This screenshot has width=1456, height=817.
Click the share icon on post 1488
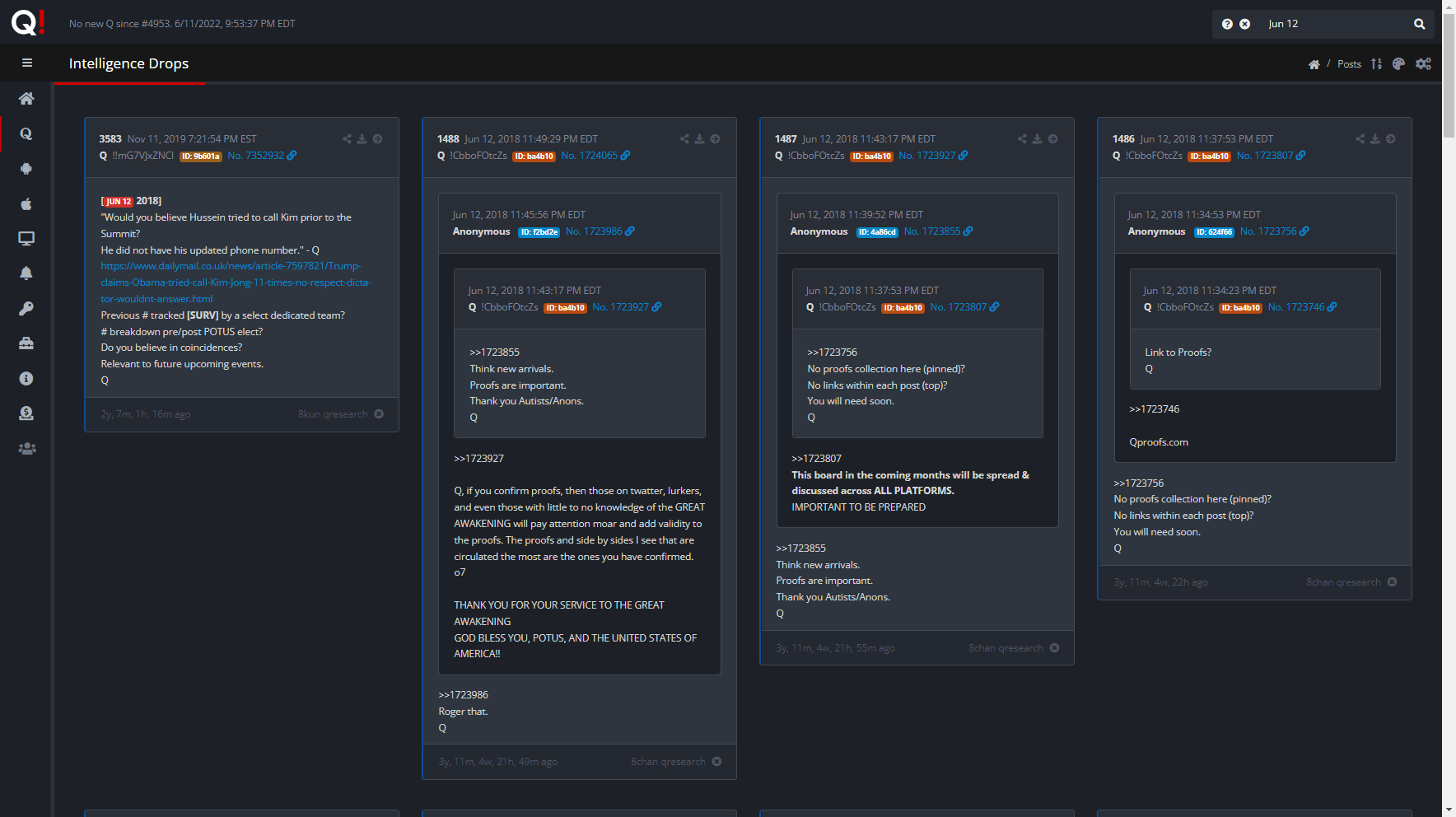pos(684,139)
